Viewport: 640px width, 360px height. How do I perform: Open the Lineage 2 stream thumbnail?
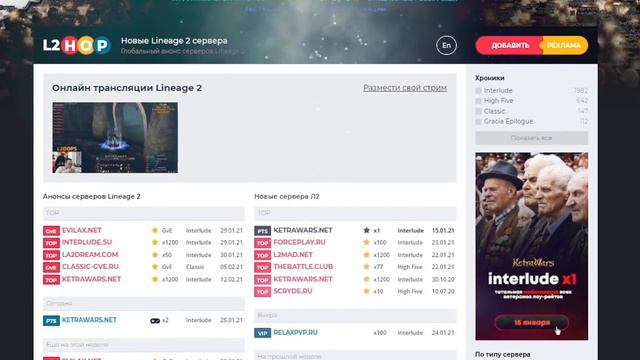[115, 138]
